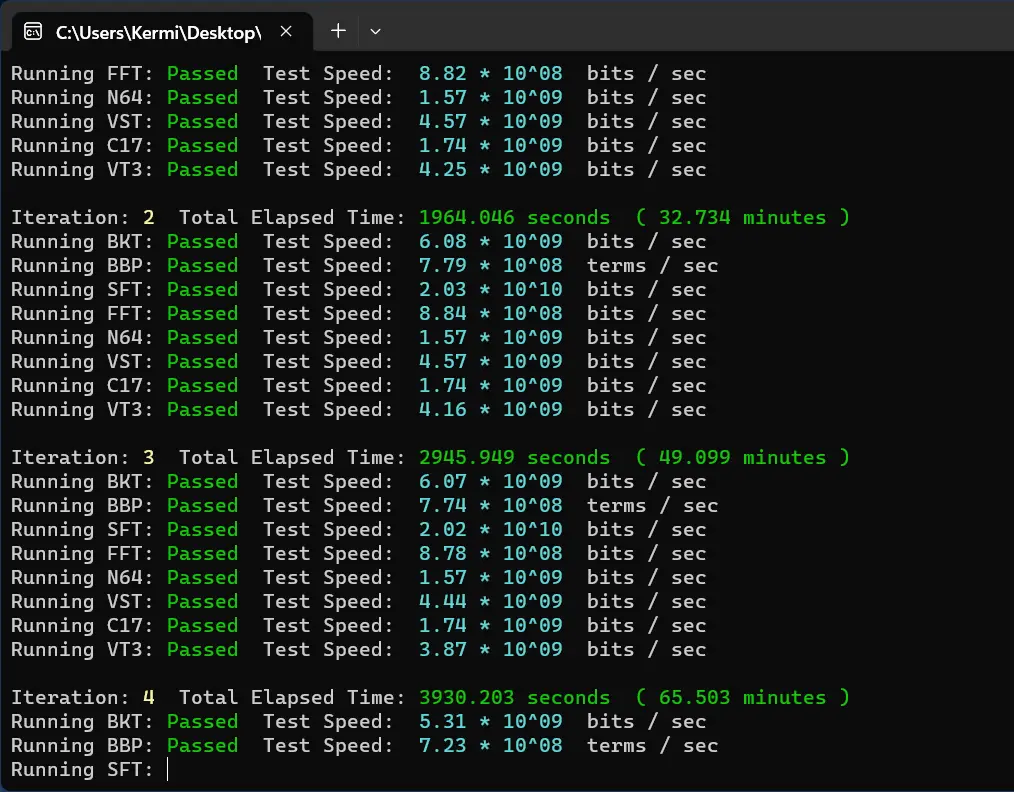This screenshot has height=792, width=1014.
Task: Click the "2.02 * 10^10" speed value
Action: [490, 529]
